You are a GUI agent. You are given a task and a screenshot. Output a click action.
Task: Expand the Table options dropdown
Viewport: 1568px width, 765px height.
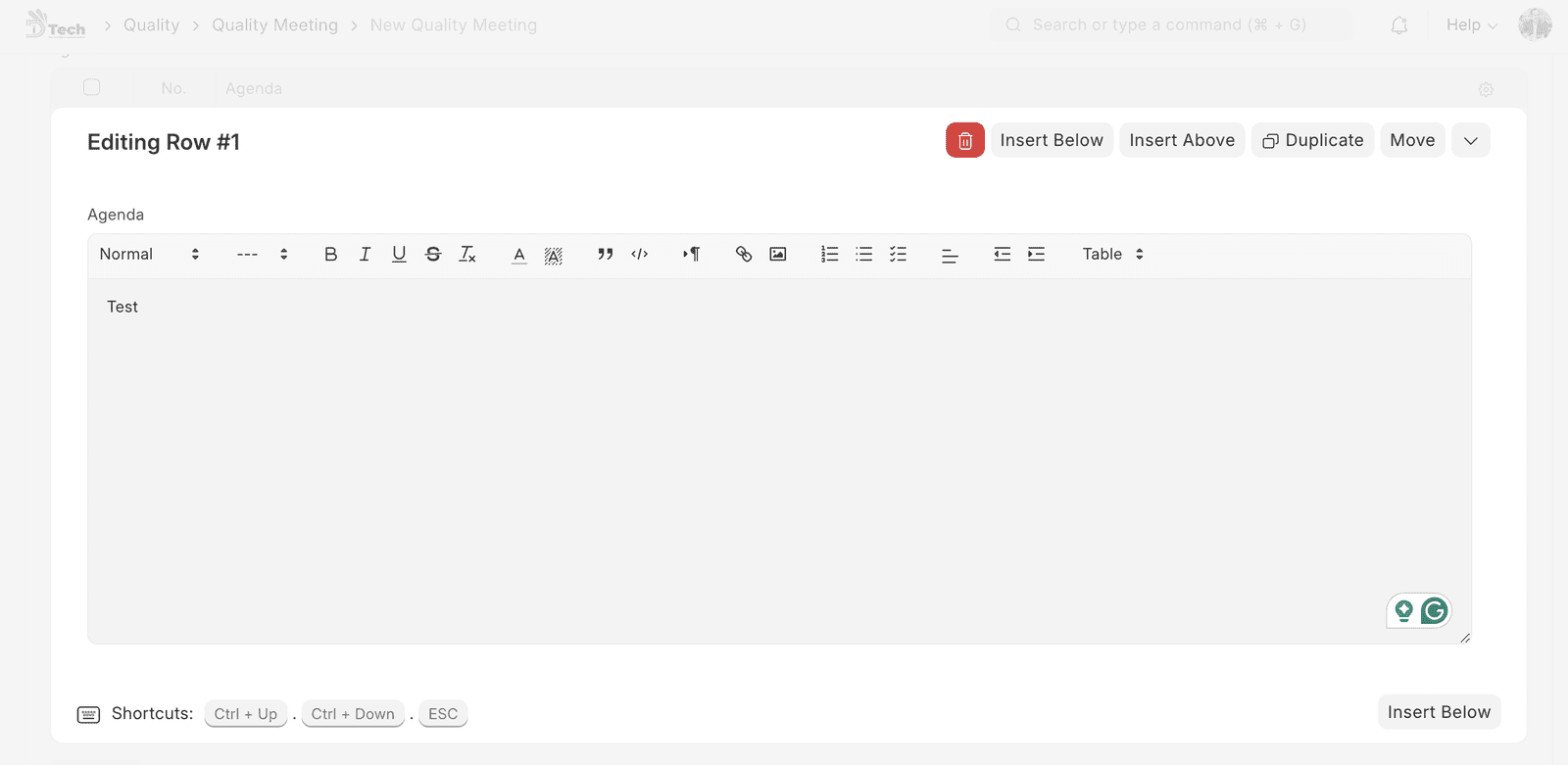tap(1112, 255)
